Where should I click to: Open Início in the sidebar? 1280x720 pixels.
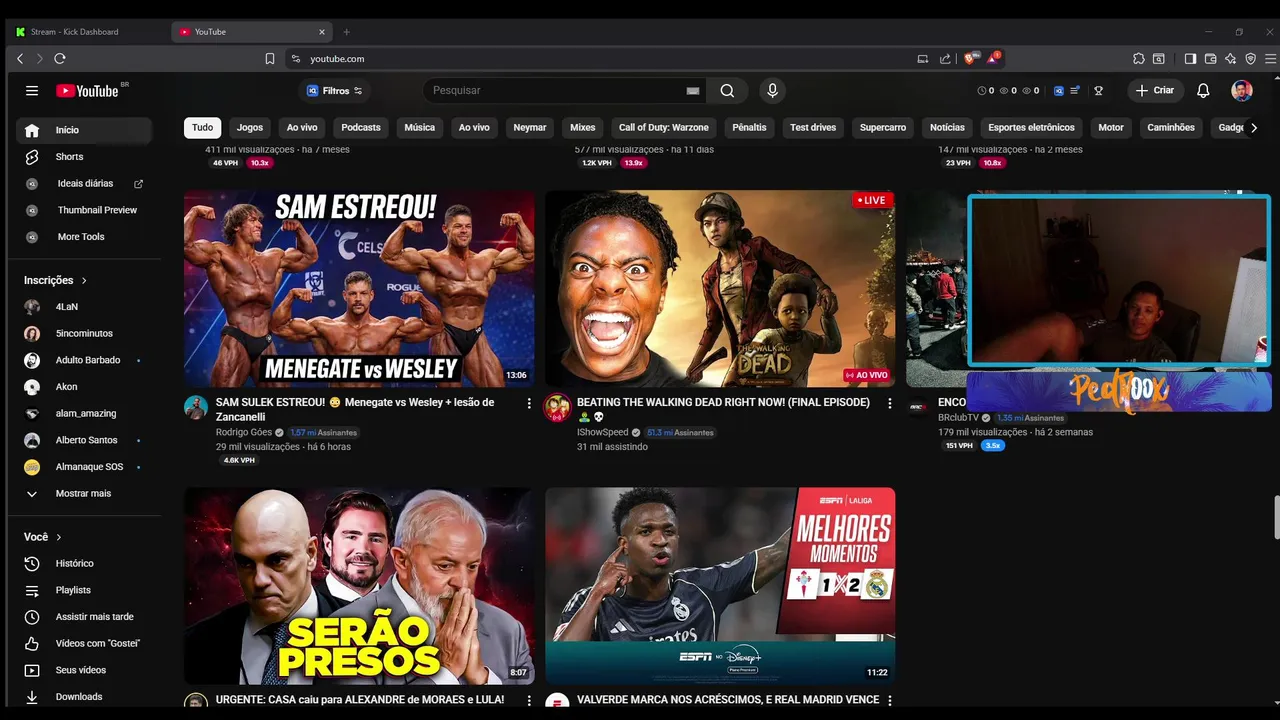[x=84, y=130]
